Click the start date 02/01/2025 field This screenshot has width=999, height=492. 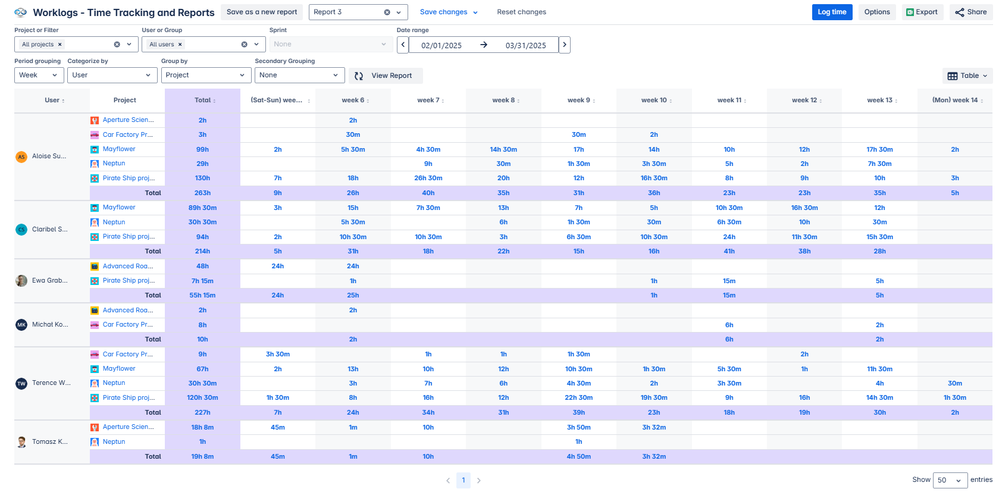[441, 45]
